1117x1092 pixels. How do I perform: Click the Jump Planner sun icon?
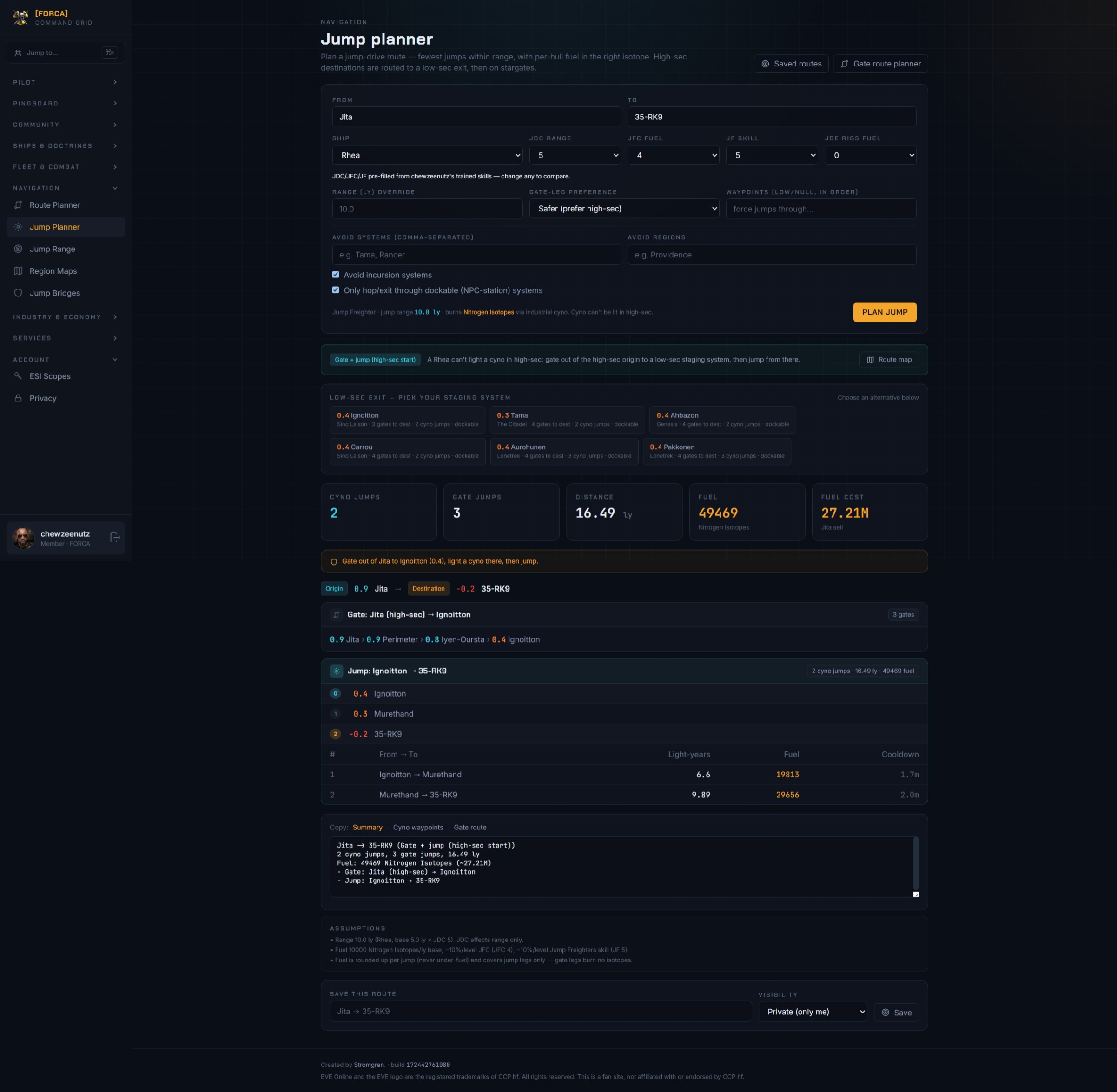[18, 227]
